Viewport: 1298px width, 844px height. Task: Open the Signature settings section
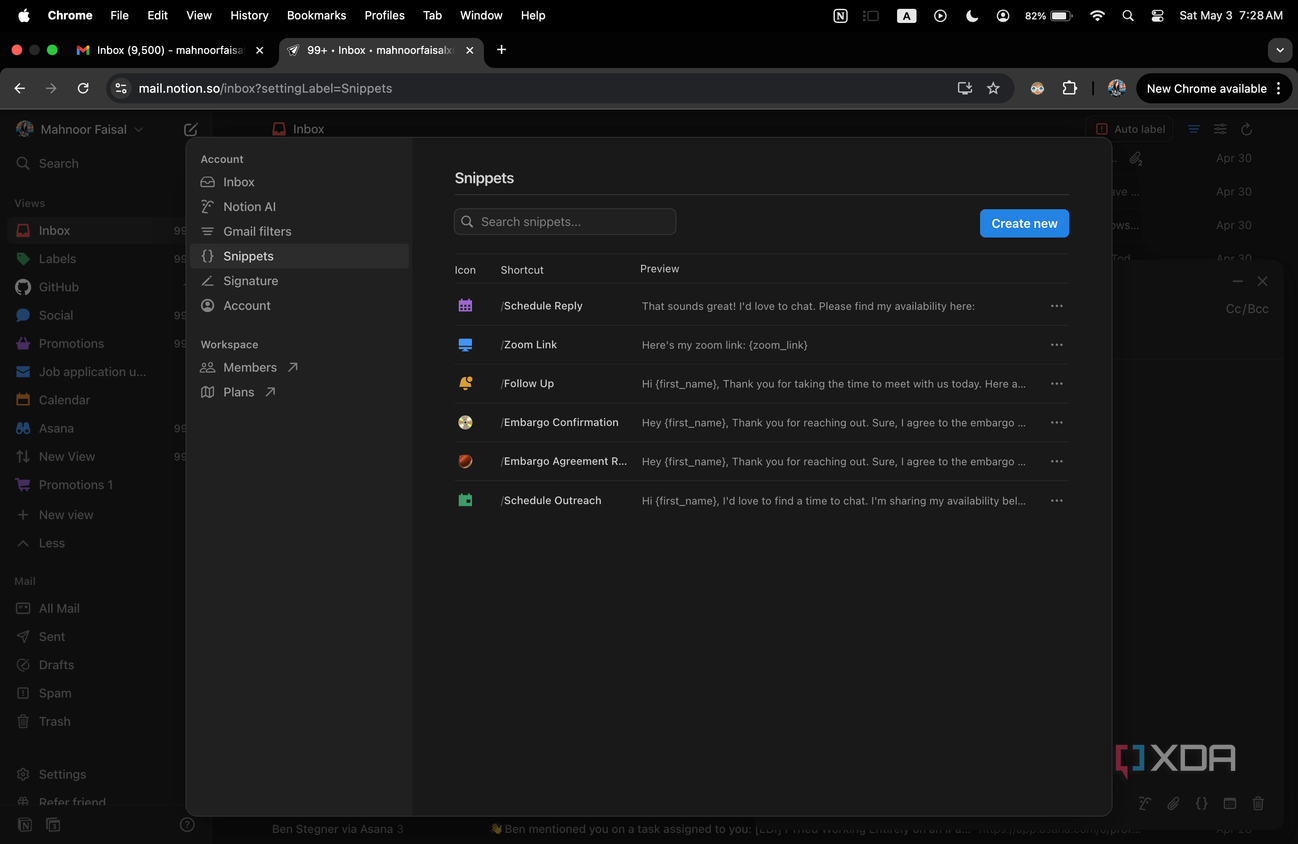pyautogui.click(x=300, y=281)
